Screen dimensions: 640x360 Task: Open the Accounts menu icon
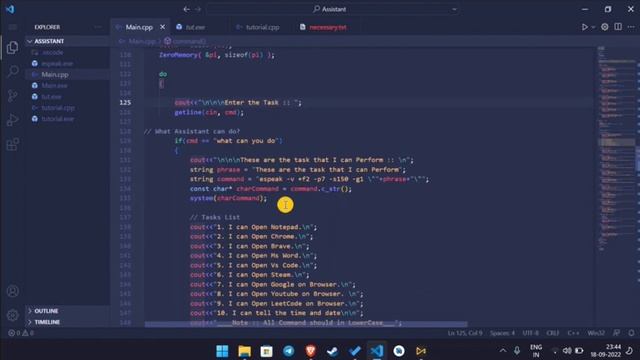[12, 291]
